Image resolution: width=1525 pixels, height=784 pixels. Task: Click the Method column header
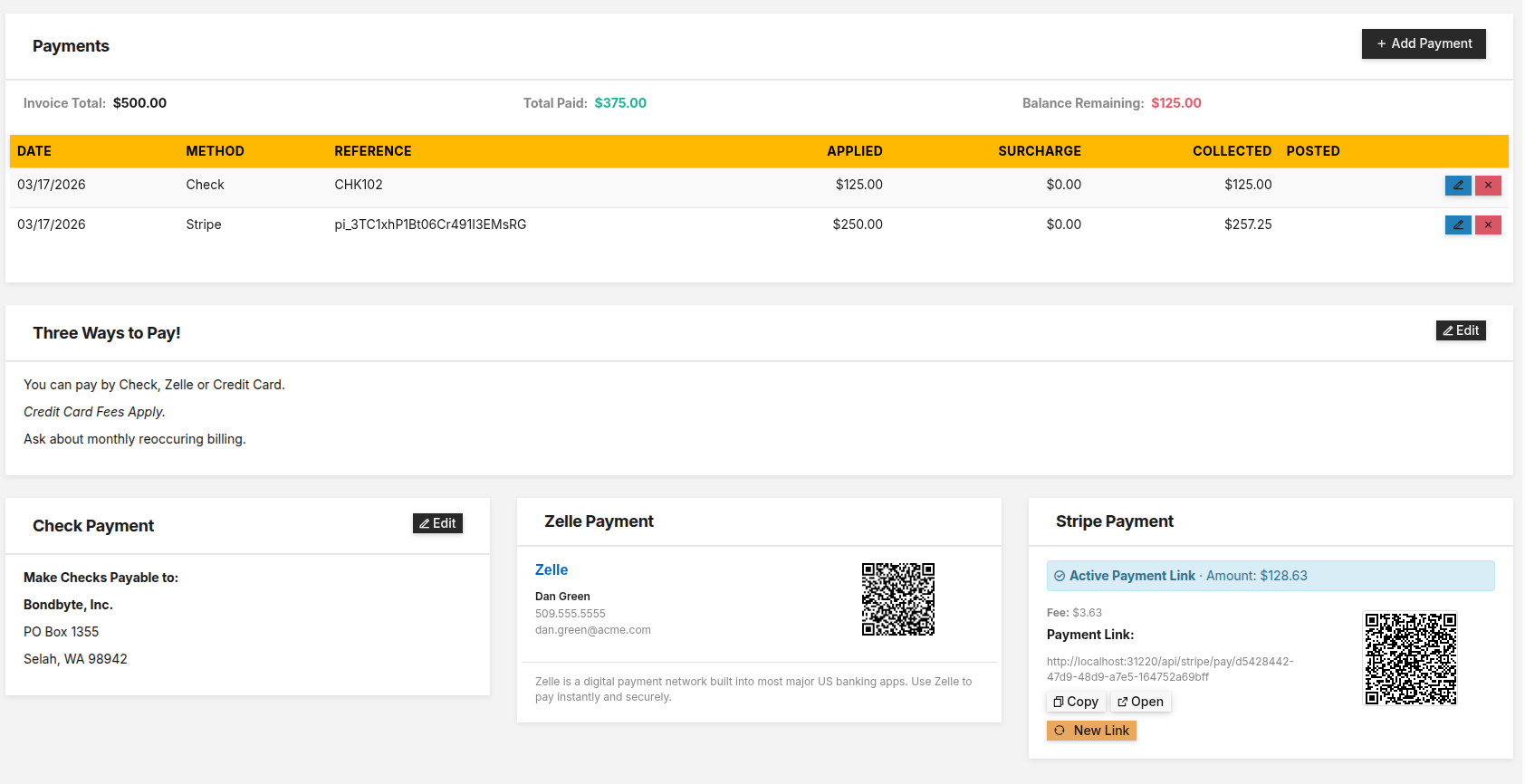[x=215, y=151]
